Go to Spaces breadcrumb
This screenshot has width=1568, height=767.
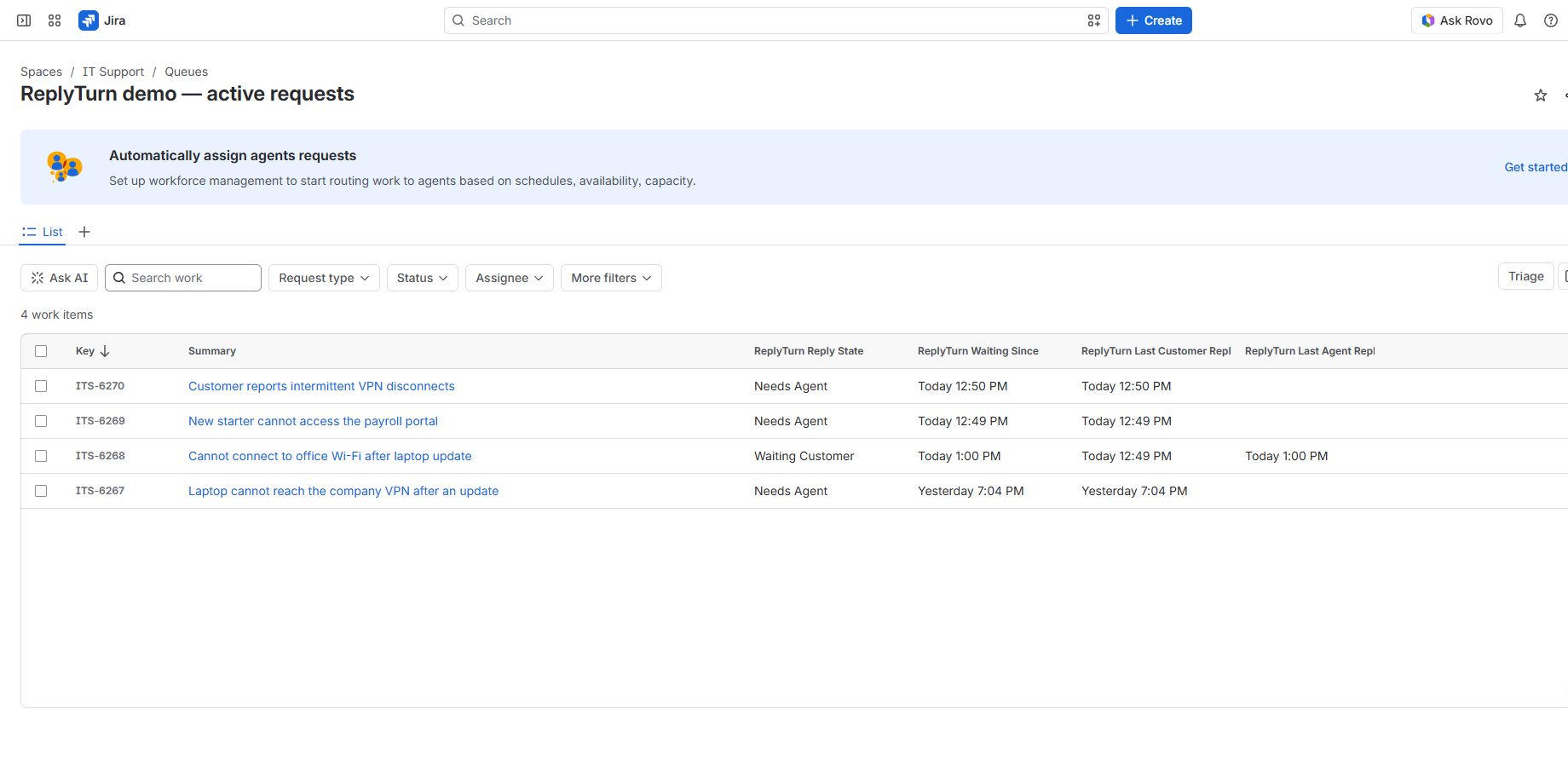pos(41,72)
